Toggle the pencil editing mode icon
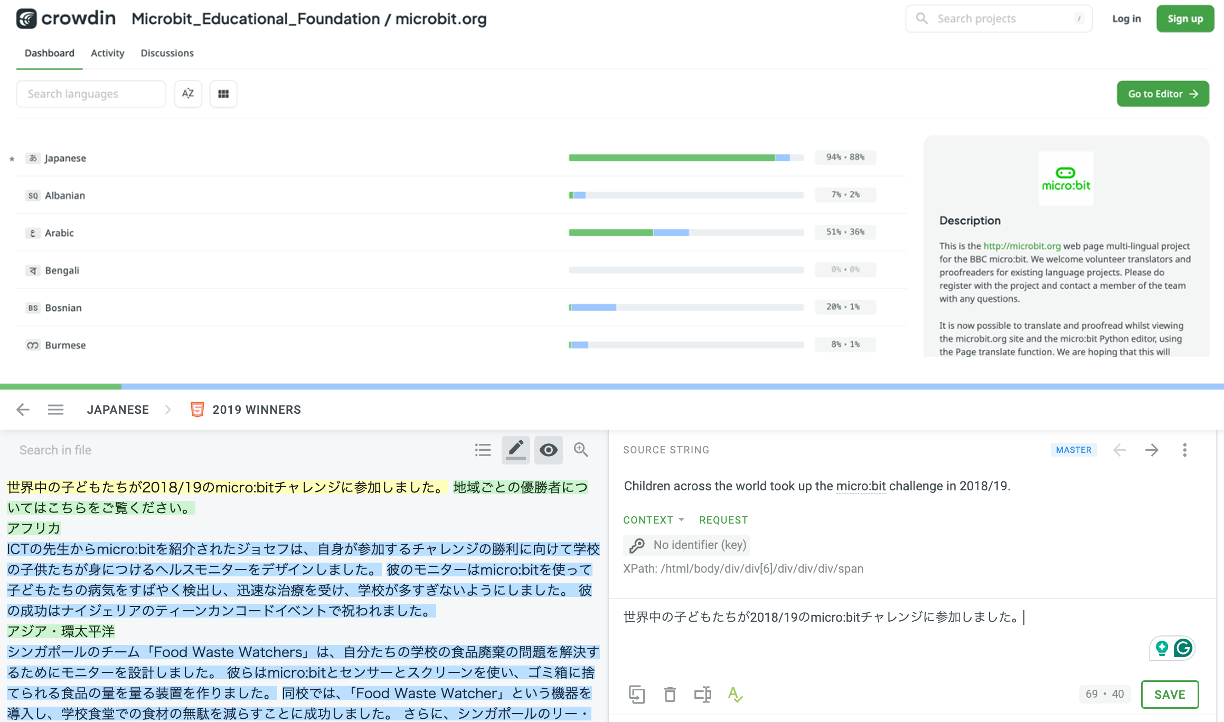 tap(516, 450)
